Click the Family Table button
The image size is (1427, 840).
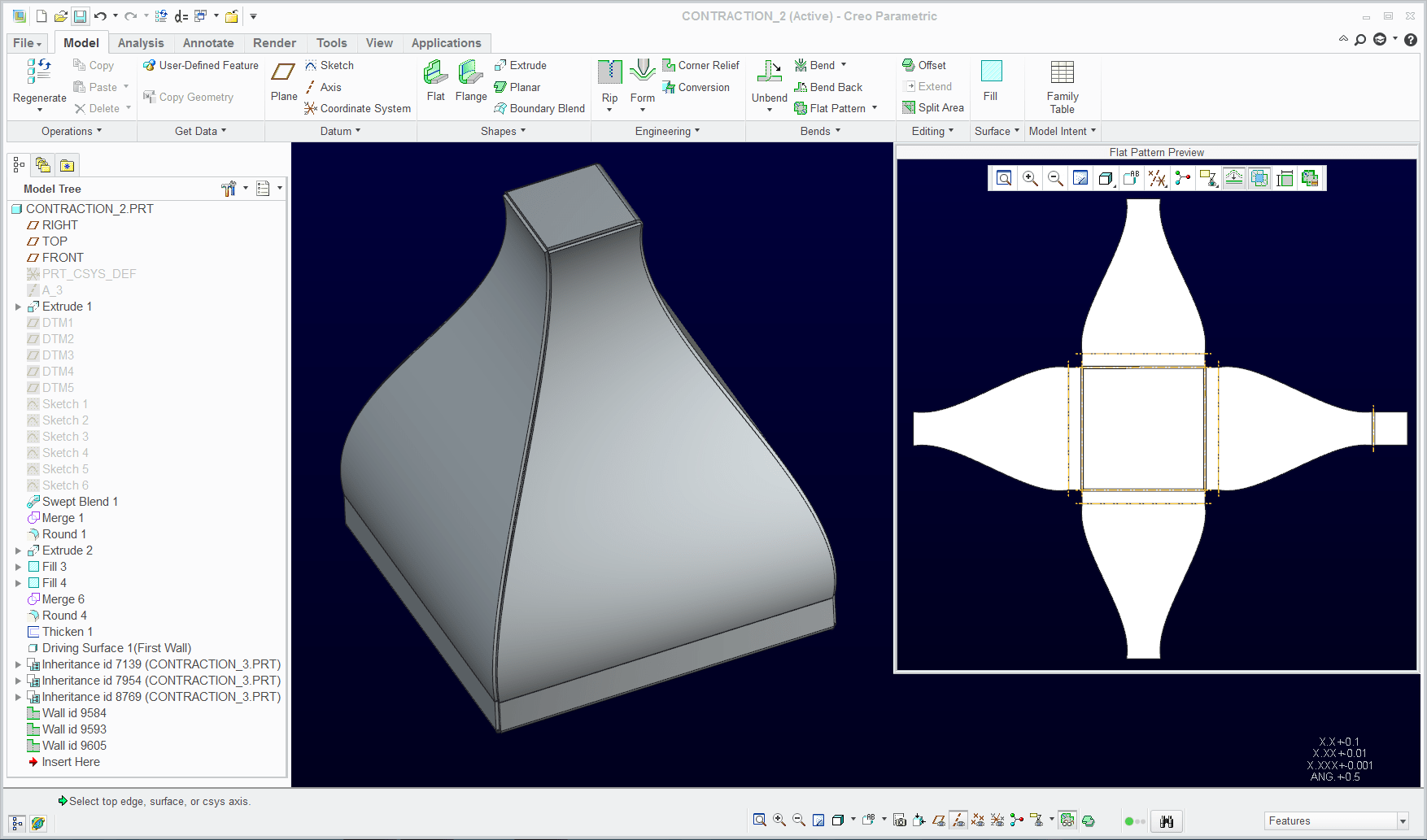(x=1062, y=85)
